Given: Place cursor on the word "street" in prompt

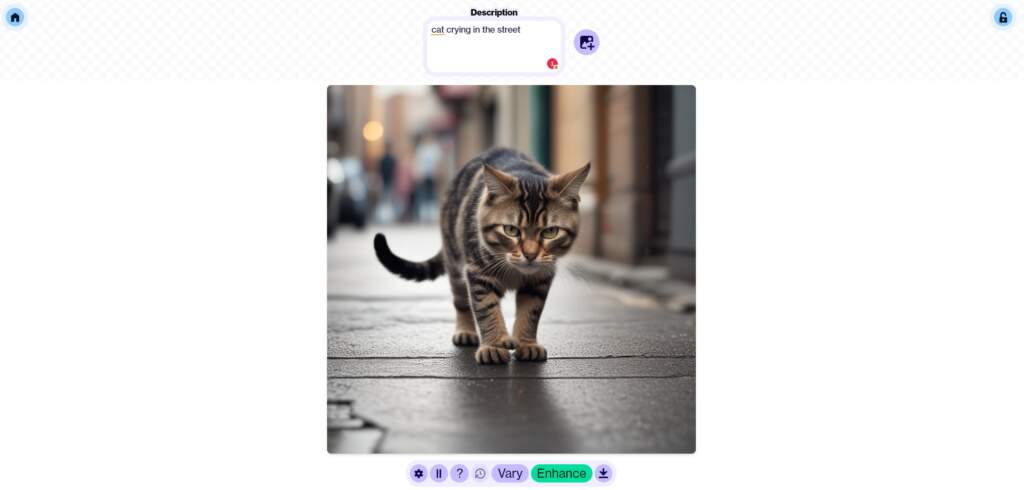Looking at the screenshot, I should [509, 29].
